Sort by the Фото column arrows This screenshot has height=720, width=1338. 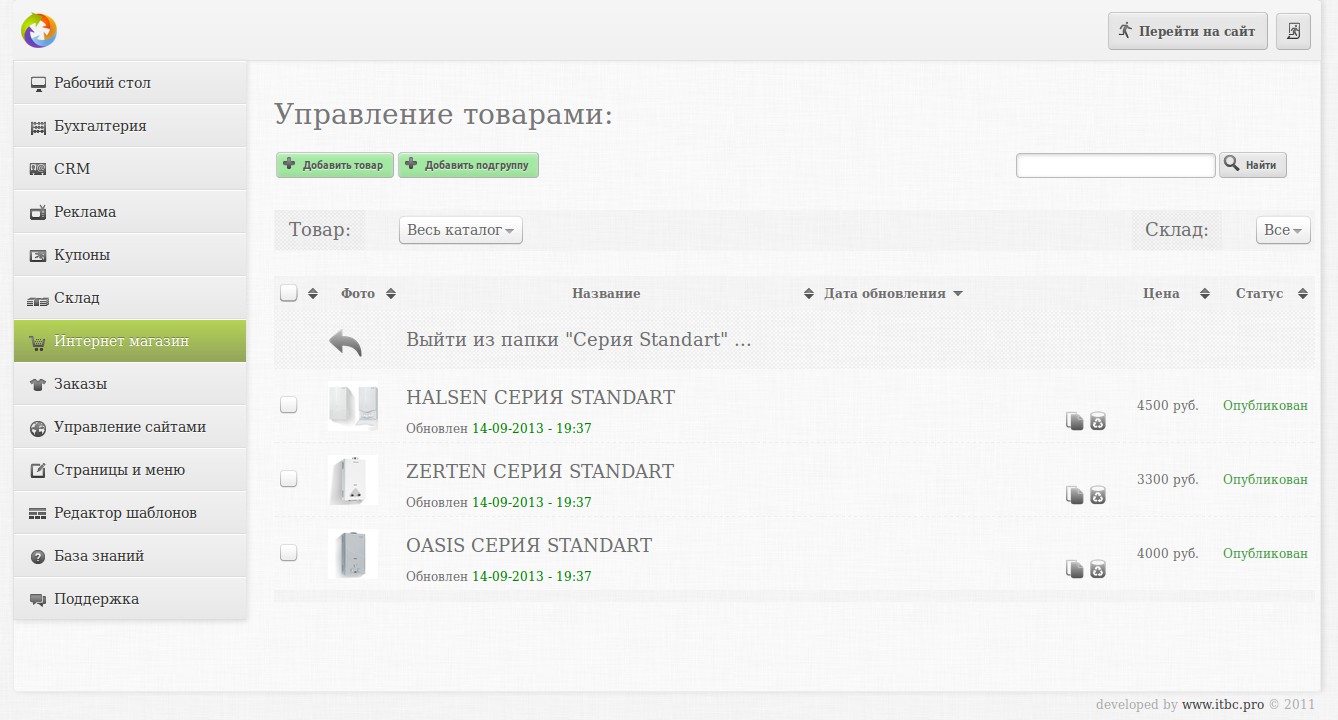click(391, 293)
